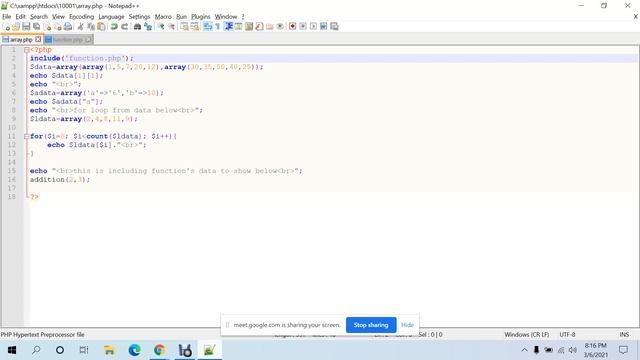
Task: Open the Encoding menu
Action: [x=82, y=17]
